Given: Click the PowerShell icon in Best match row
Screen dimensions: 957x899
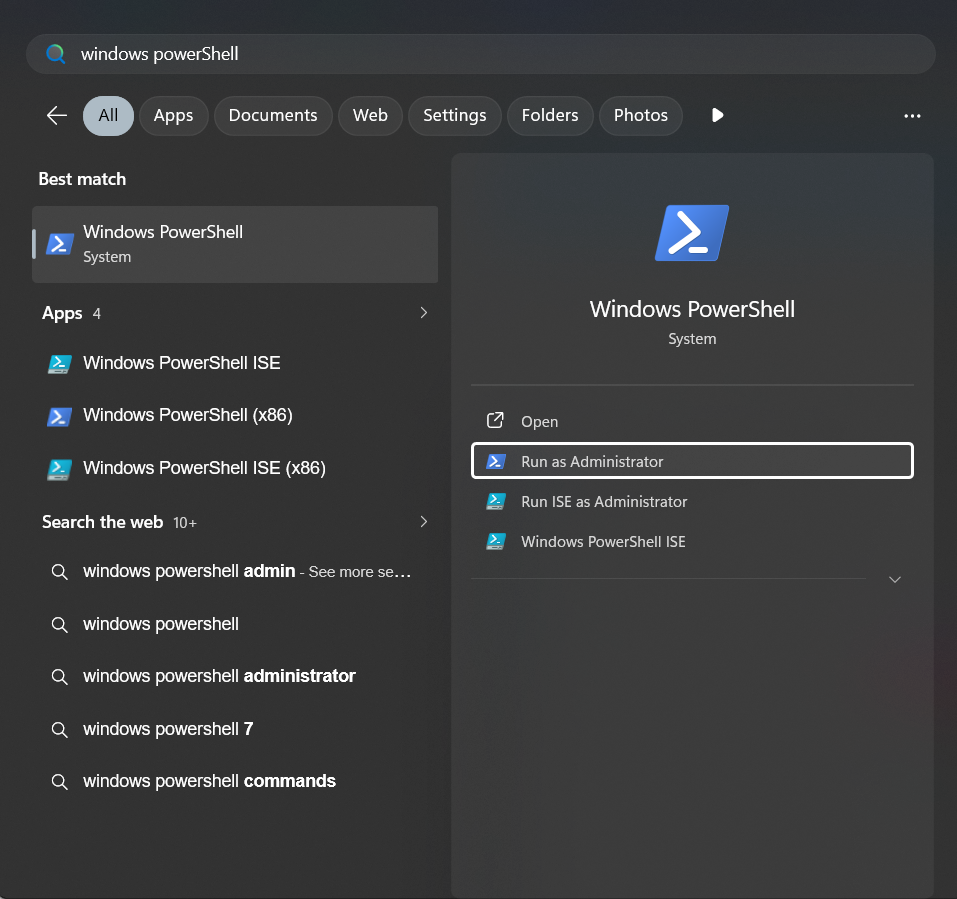Looking at the screenshot, I should (x=60, y=244).
